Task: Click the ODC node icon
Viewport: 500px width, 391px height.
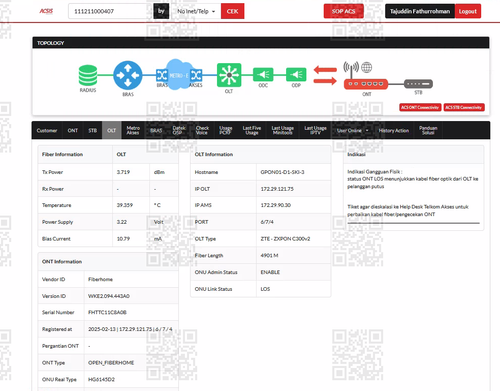Action: (263, 75)
